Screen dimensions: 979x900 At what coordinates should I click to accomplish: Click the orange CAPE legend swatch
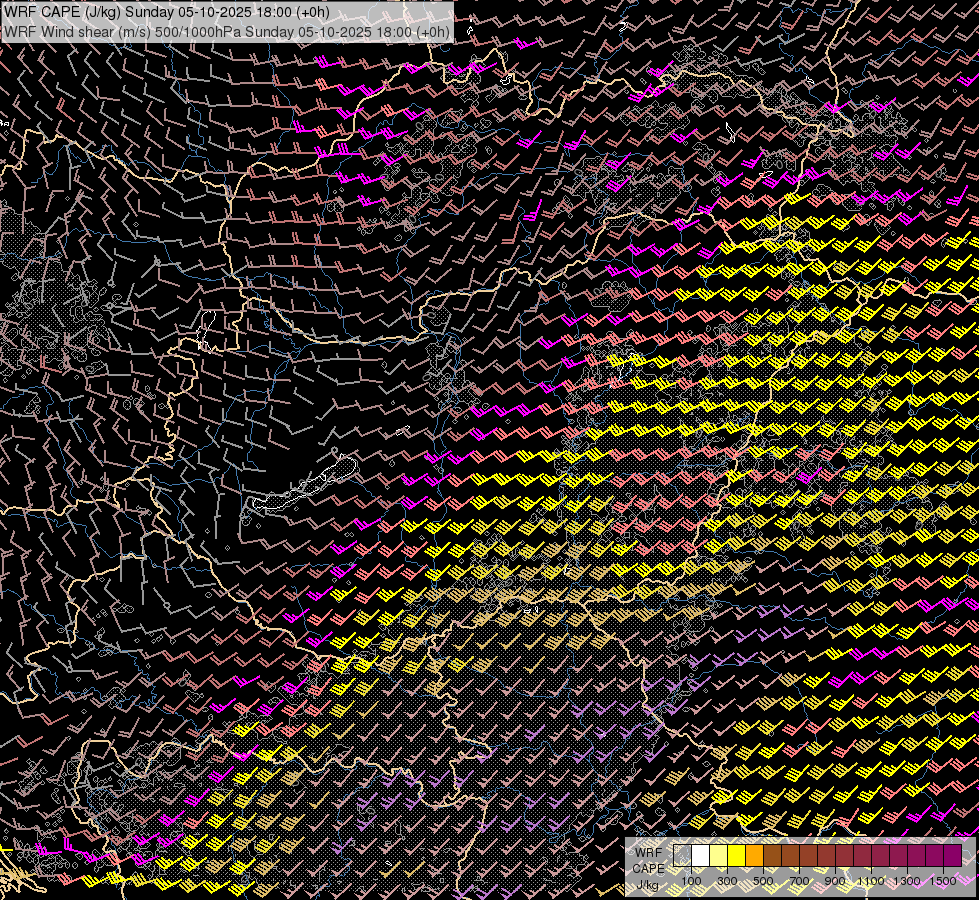pyautogui.click(x=755, y=856)
